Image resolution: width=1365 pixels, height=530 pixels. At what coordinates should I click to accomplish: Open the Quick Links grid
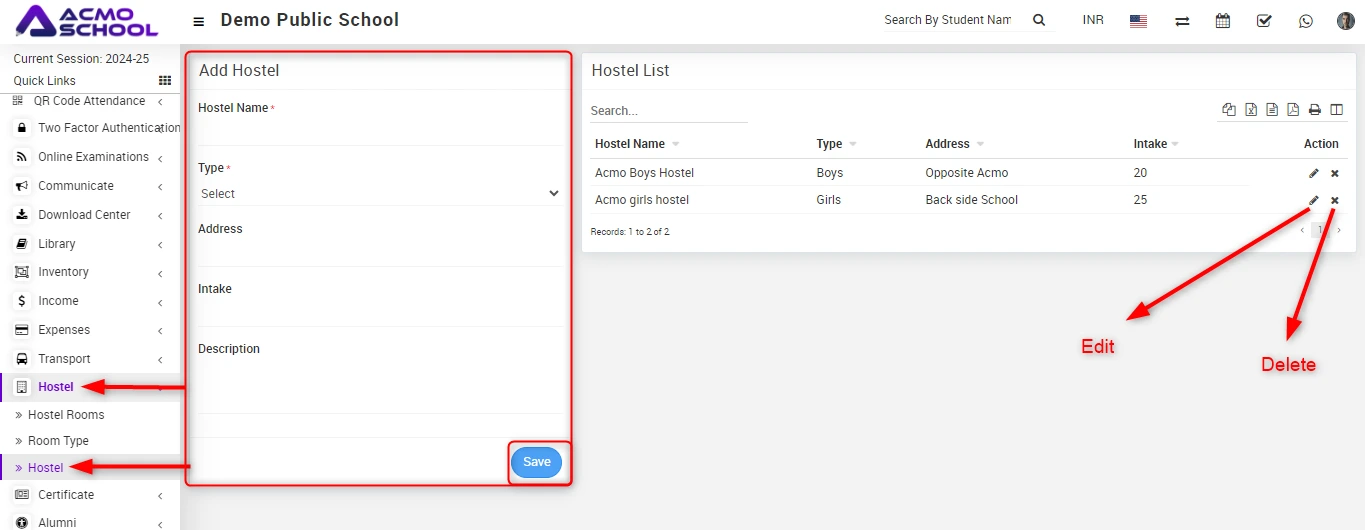tap(165, 81)
